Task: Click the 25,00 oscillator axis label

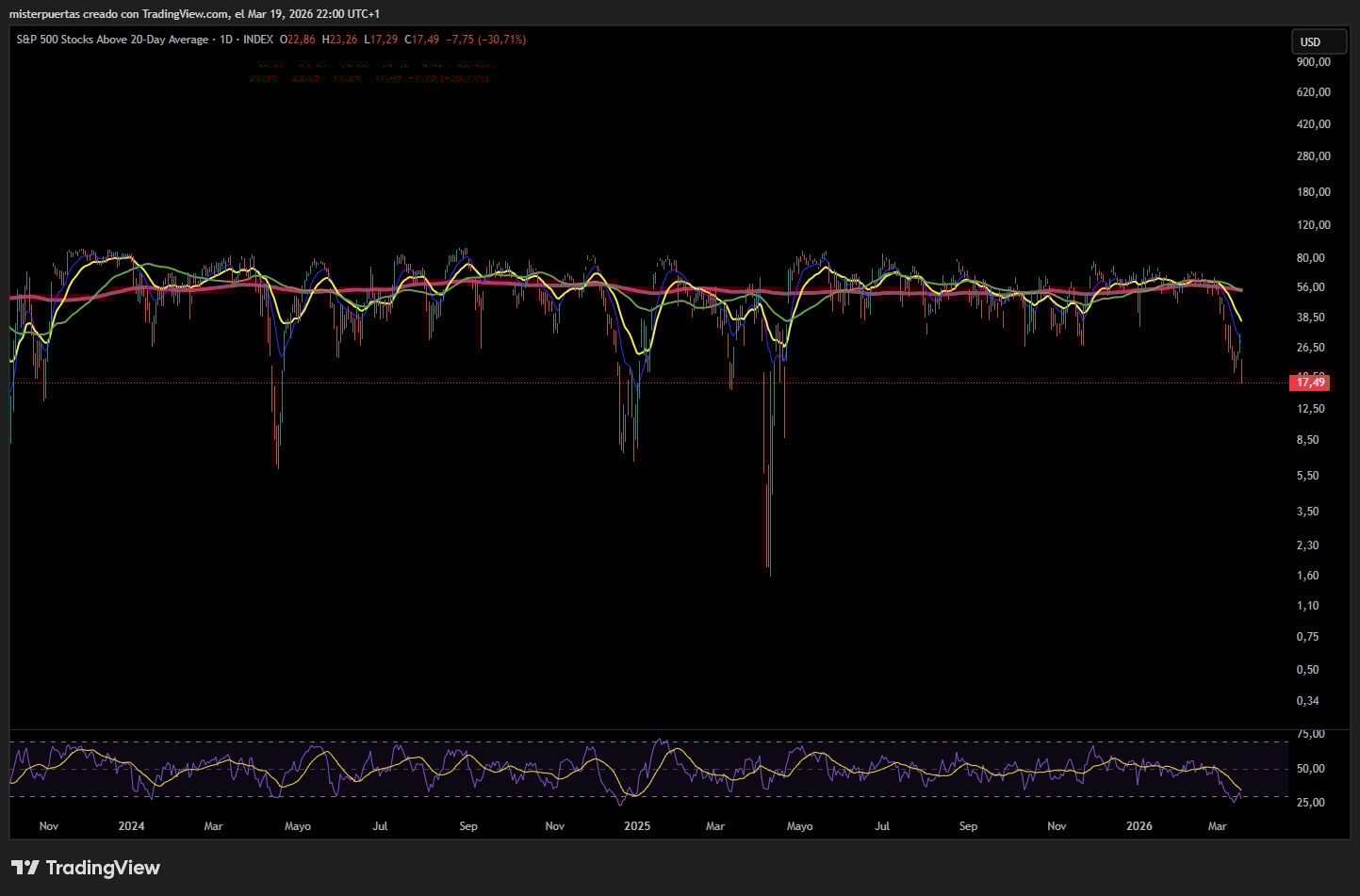Action: click(x=1311, y=803)
